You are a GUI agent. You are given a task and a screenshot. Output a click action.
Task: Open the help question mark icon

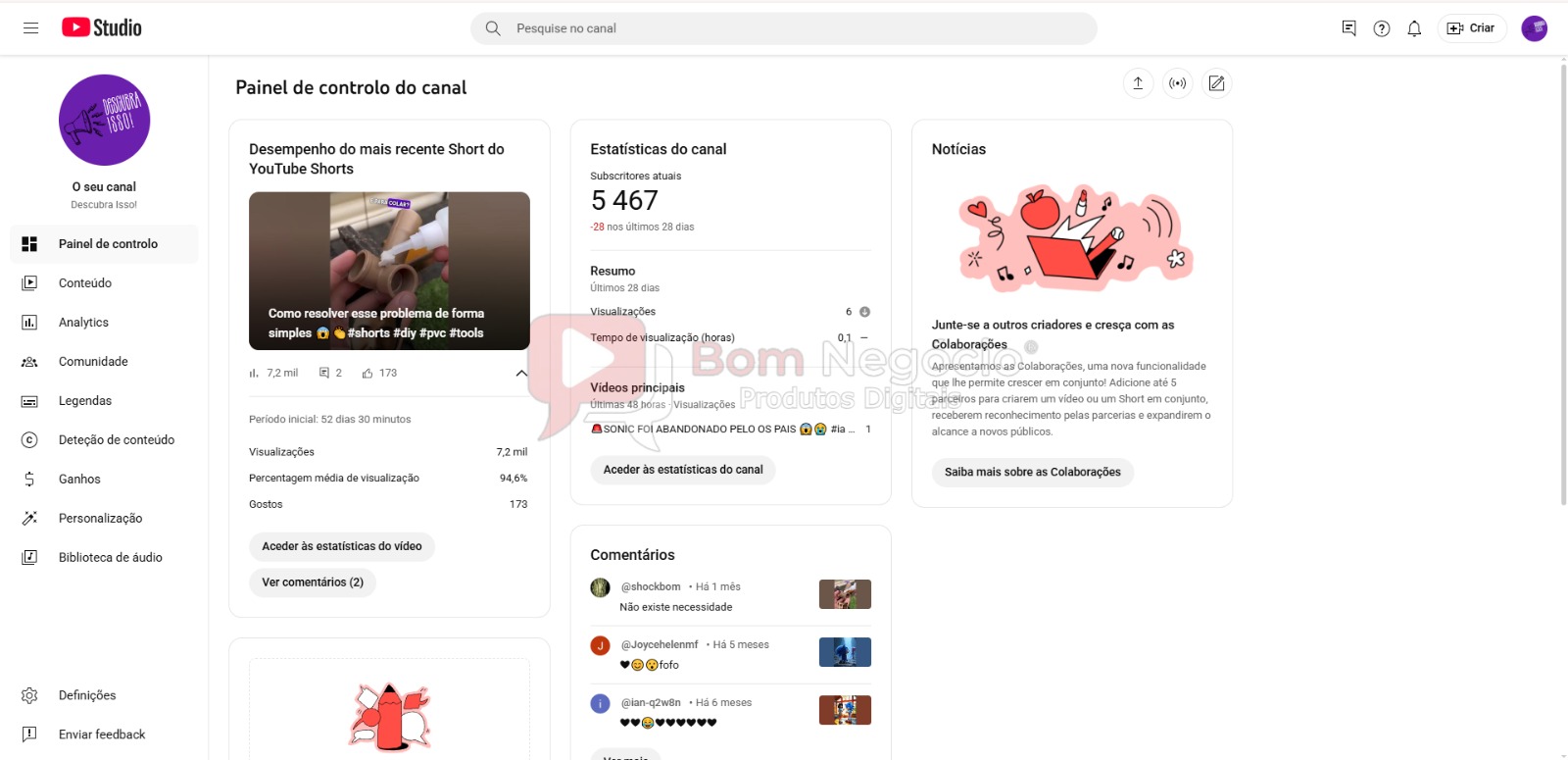coord(1382,28)
